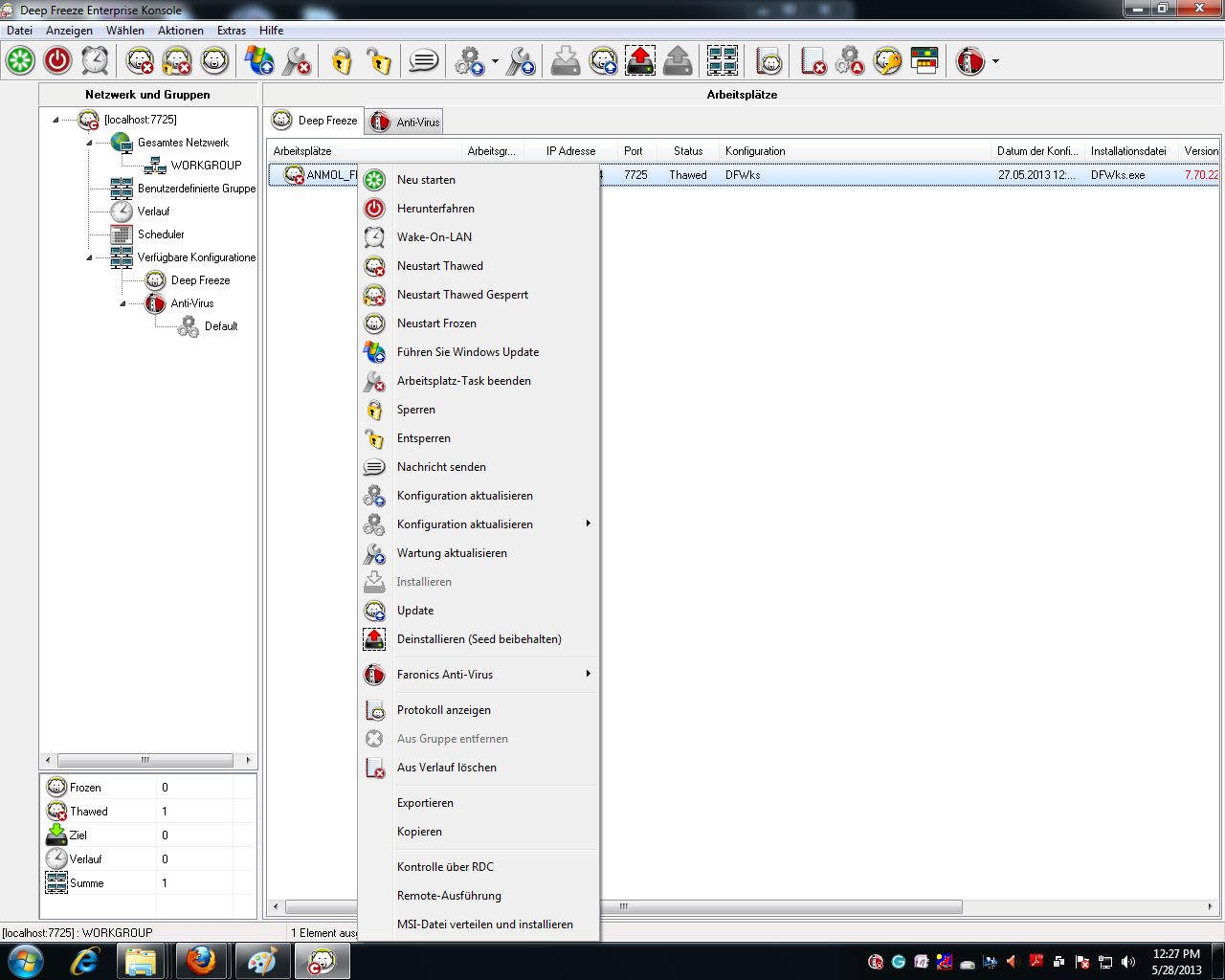Screen dimensions: 1225x980
Task: Click the send message speech bubble toolbar icon
Action: pyautogui.click(x=423, y=61)
